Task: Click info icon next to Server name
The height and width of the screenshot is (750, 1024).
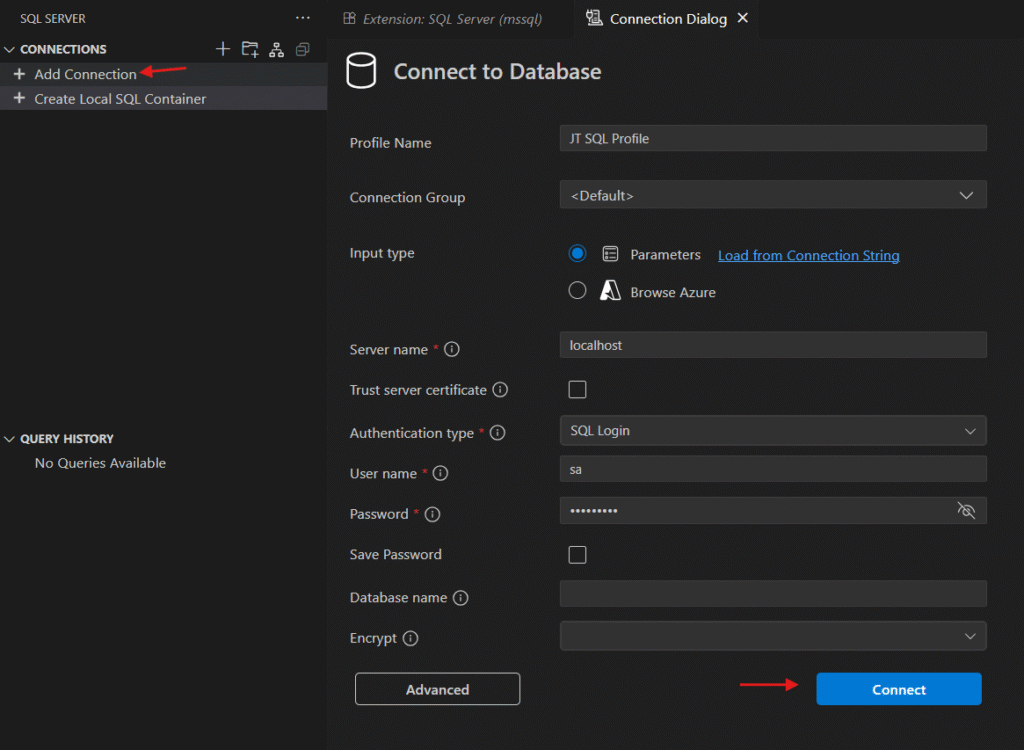Action: (451, 350)
